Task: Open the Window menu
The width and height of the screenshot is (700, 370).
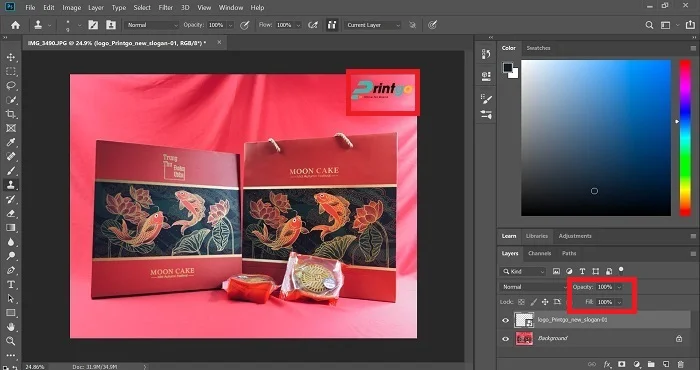Action: [231, 8]
